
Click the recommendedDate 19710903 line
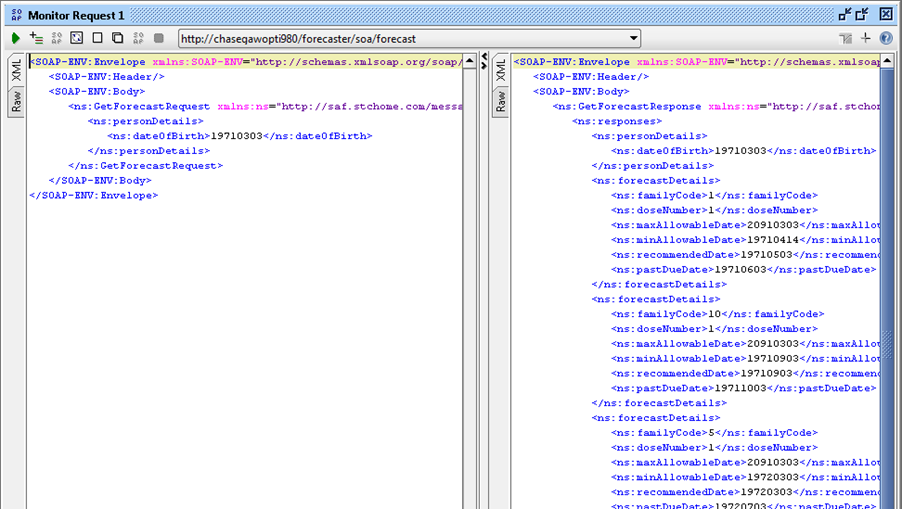click(x=745, y=373)
